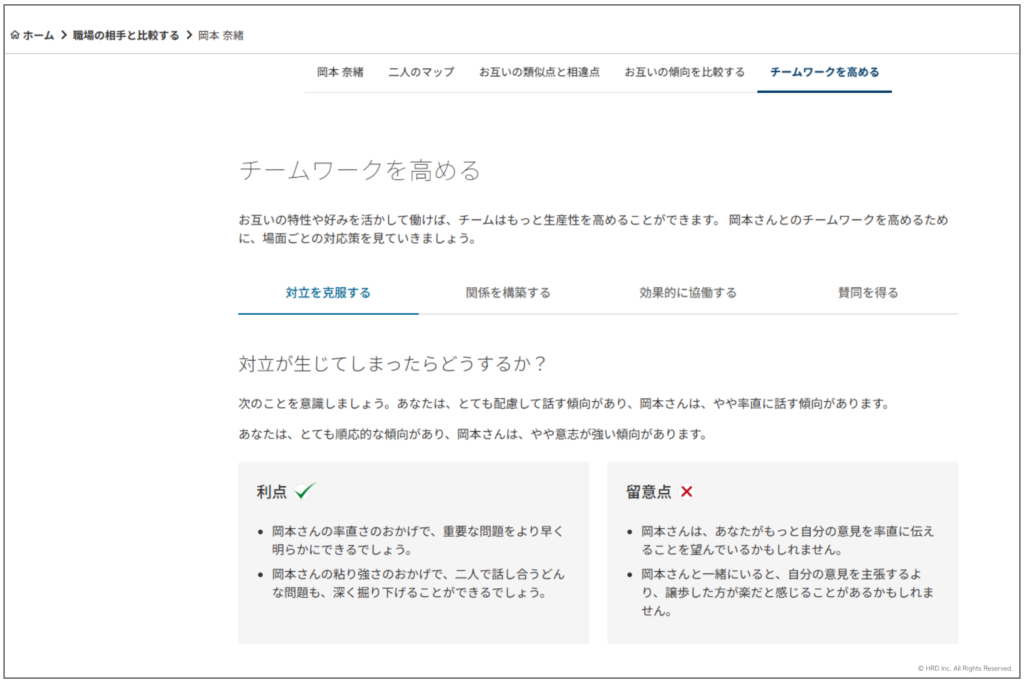This screenshot has width=1024, height=683.
Task: Show the 賛同を得る sub-tab
Action: point(868,293)
